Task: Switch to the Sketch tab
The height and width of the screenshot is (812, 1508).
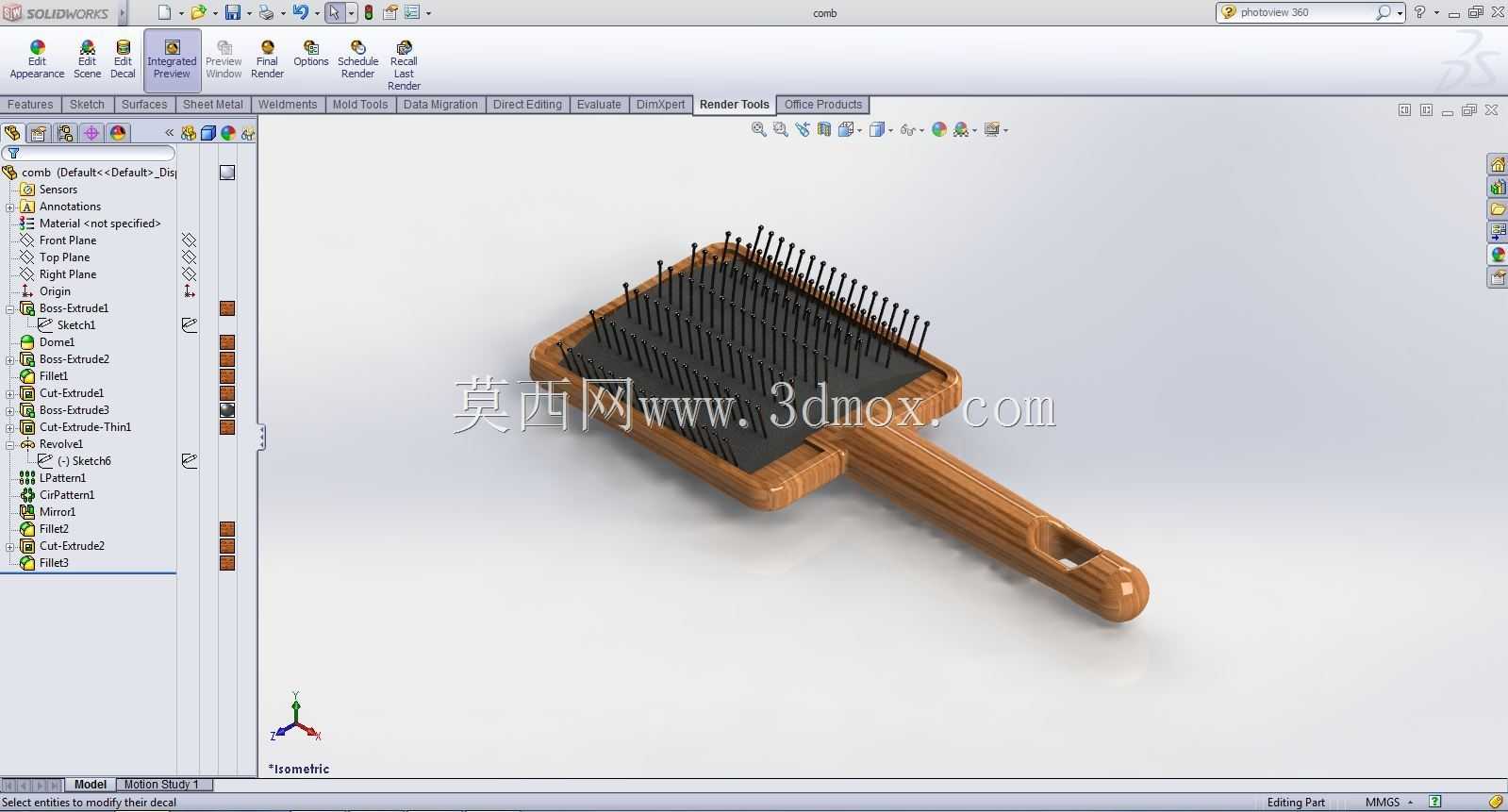Action: coord(87,105)
